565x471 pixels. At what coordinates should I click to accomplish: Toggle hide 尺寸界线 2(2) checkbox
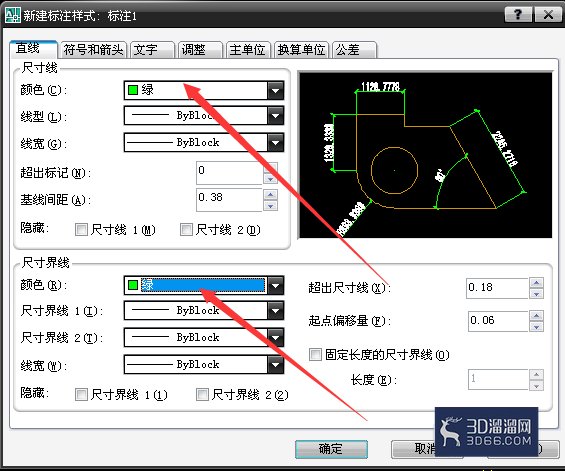click(202, 395)
